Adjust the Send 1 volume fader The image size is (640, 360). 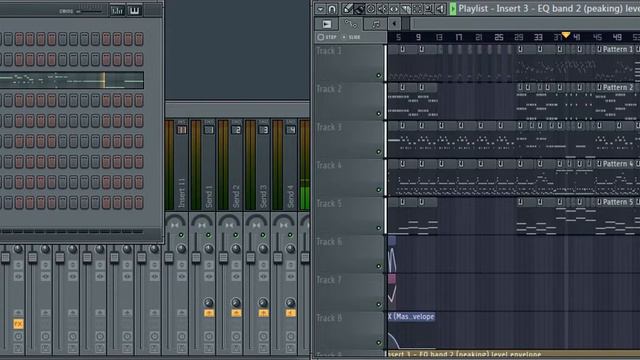[x=196, y=258]
